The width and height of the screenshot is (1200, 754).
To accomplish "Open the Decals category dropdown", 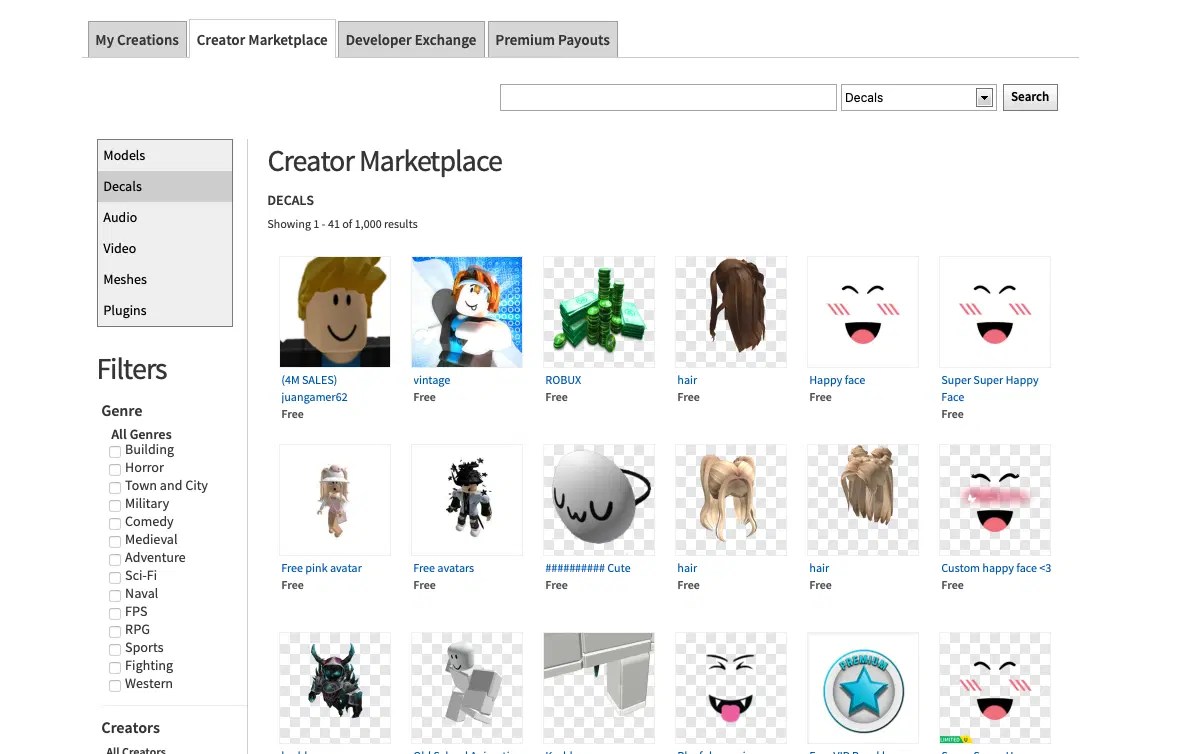I will tap(919, 97).
